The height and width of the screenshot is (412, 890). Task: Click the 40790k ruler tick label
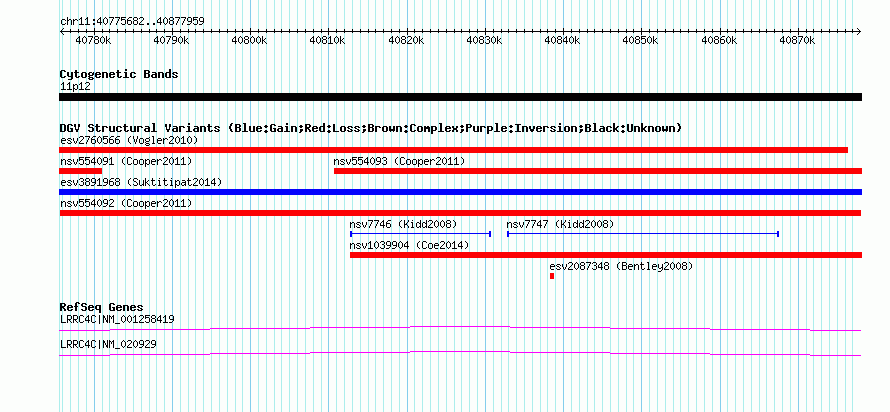coord(171,41)
